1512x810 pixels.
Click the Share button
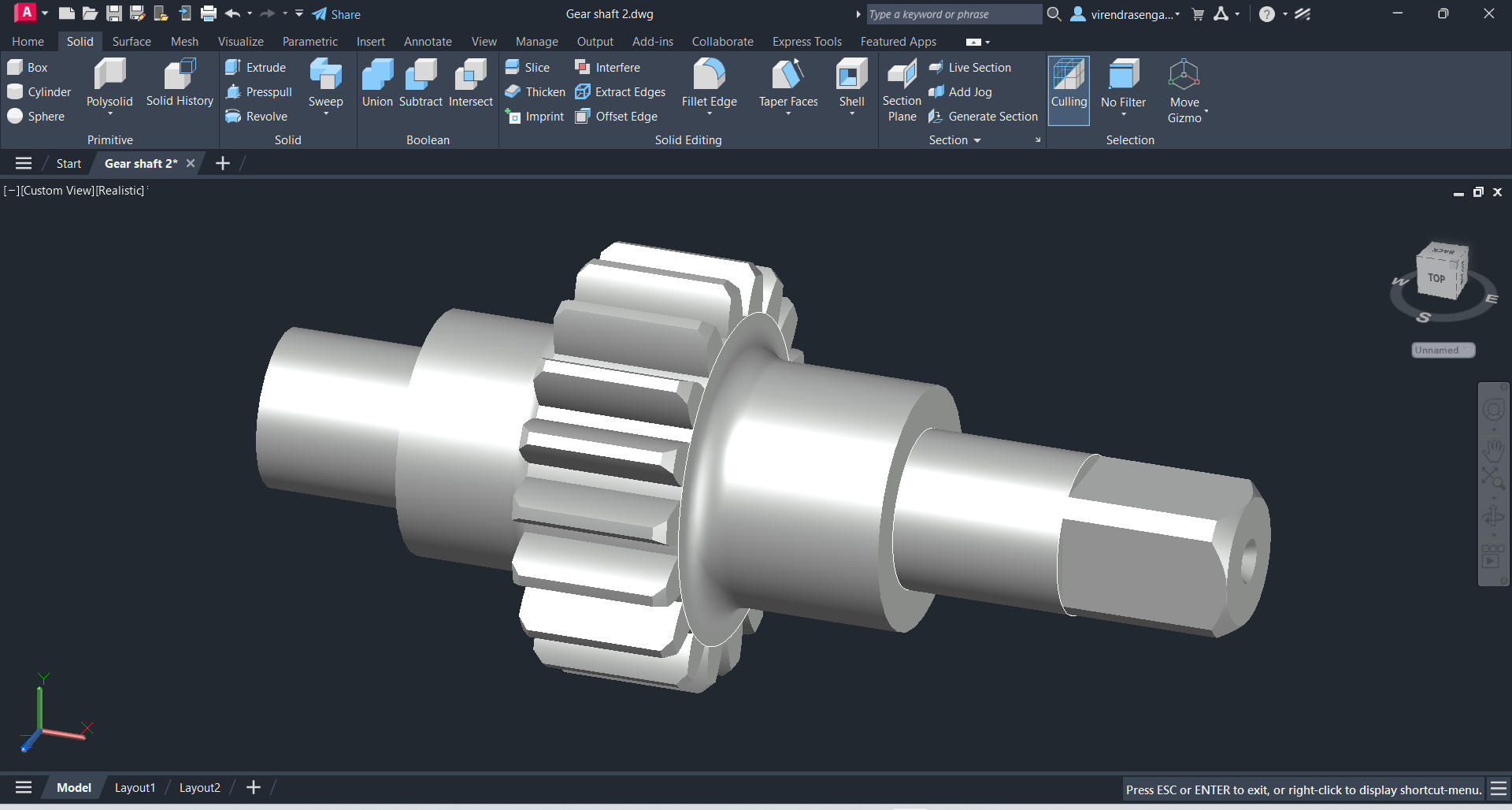(336, 14)
